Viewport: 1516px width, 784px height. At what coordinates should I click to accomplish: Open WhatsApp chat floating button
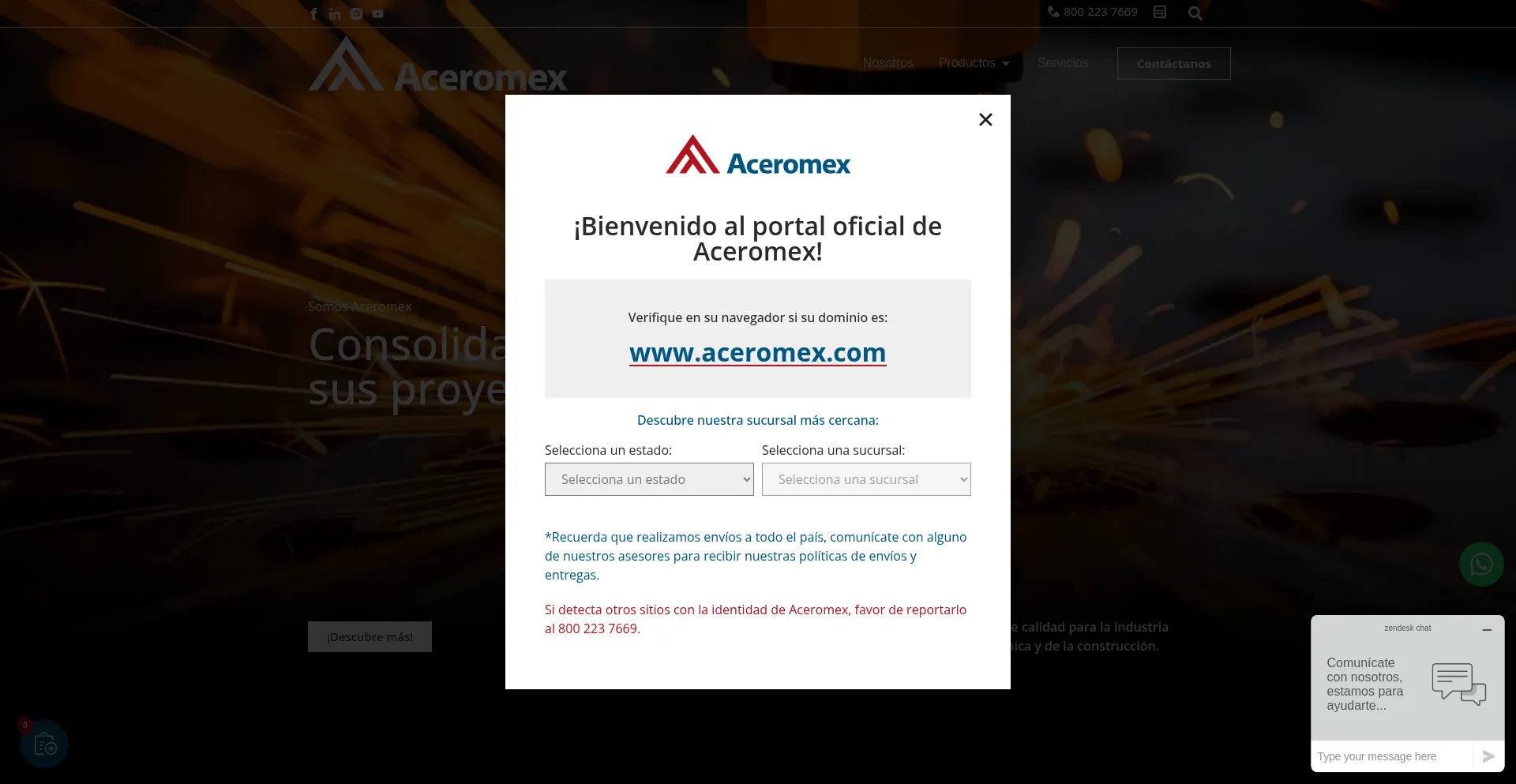click(x=1481, y=564)
